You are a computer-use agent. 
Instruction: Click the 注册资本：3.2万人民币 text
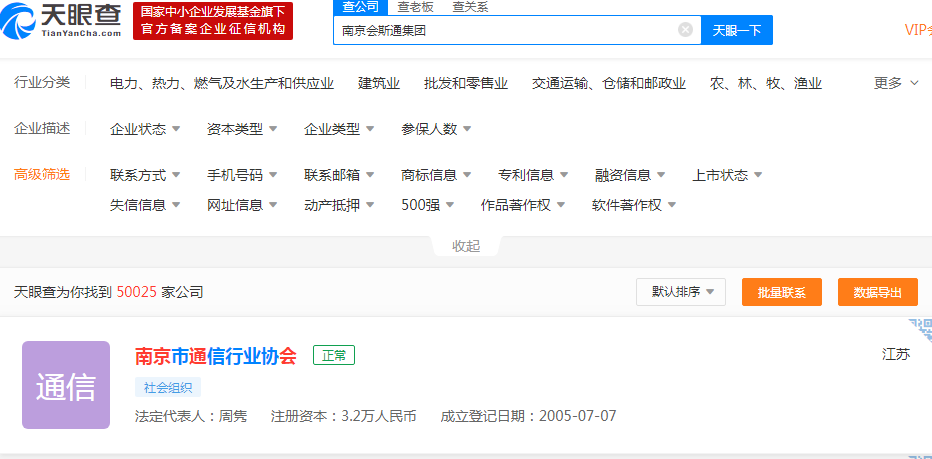click(x=344, y=416)
